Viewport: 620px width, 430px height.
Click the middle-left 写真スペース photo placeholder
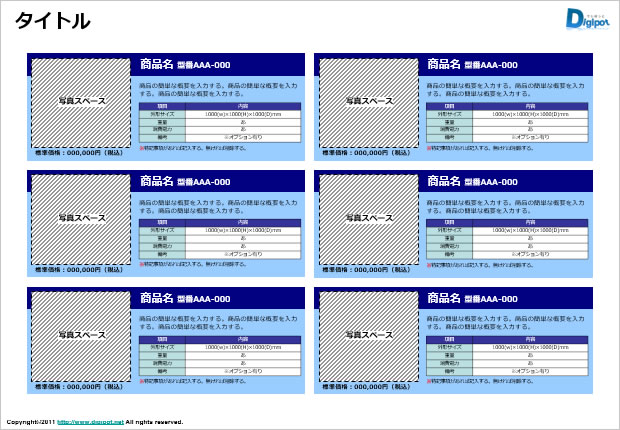(81, 218)
